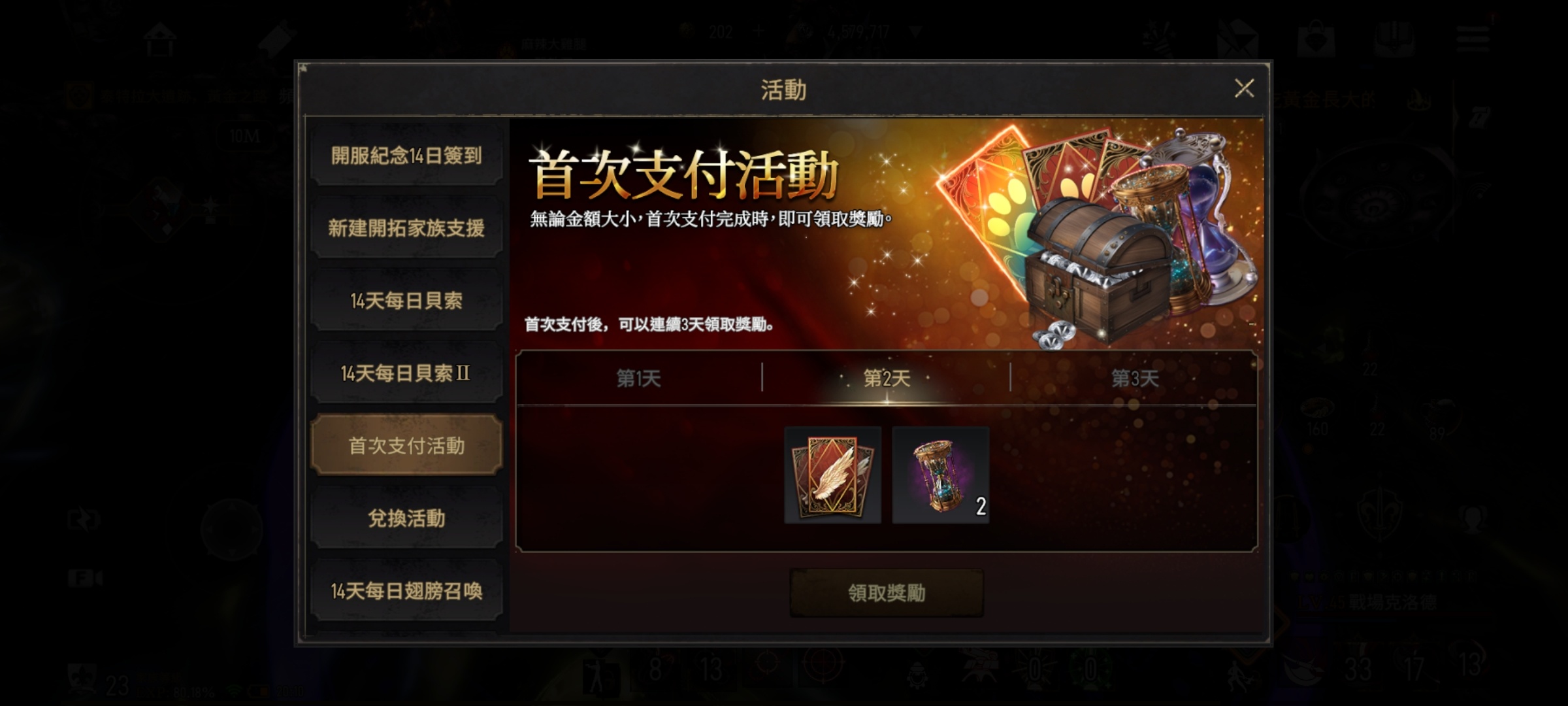The height and width of the screenshot is (706, 1568).
Task: Open 14天每日貝索 event
Action: [406, 301]
